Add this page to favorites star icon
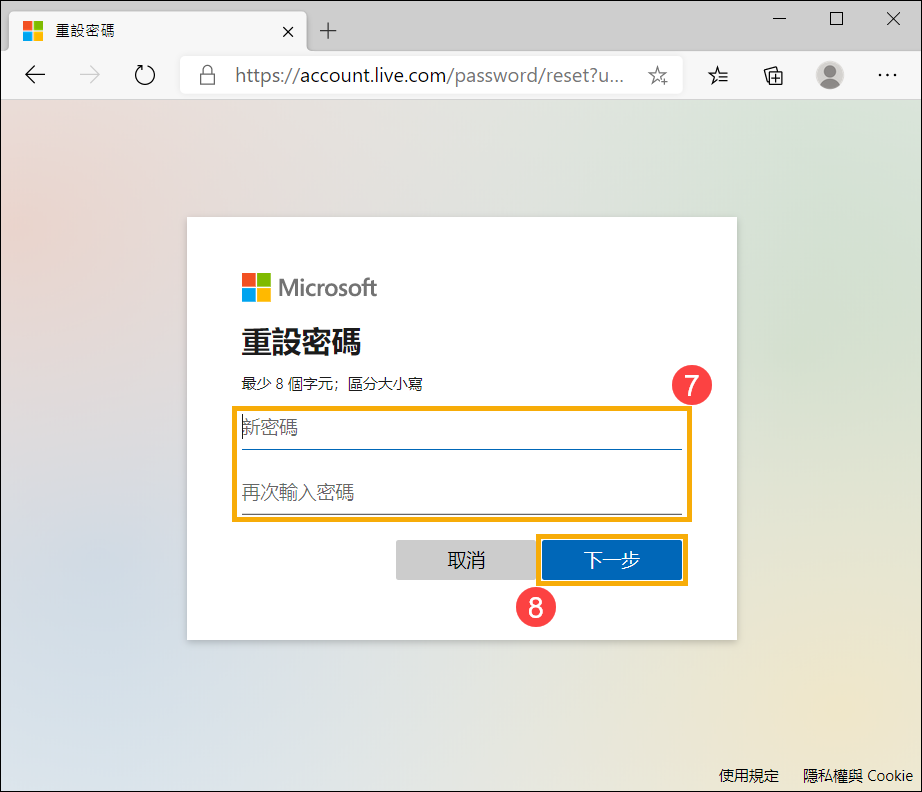Screen dimensions: 922x792 657,75
